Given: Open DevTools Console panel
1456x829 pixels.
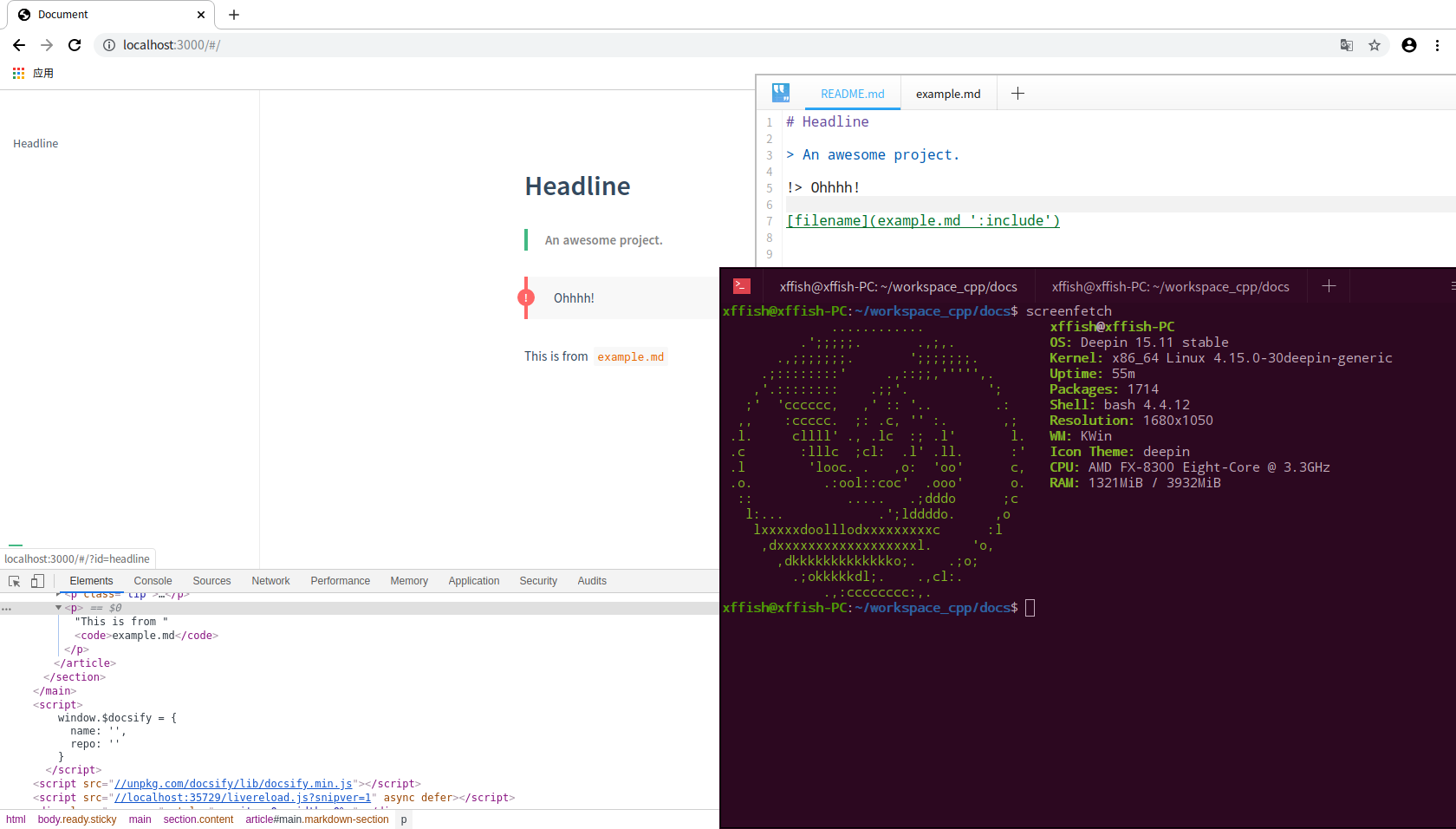Looking at the screenshot, I should (x=153, y=581).
